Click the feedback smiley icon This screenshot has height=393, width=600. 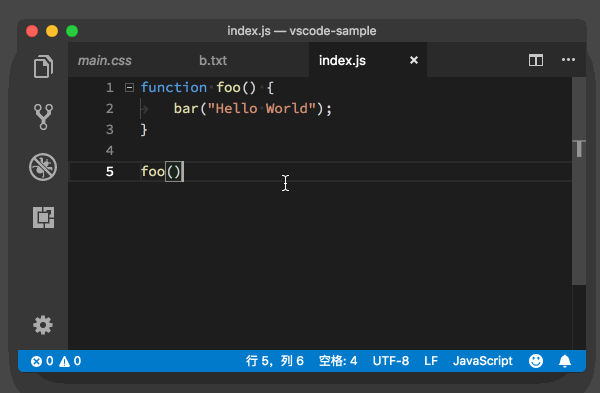[x=536, y=361]
